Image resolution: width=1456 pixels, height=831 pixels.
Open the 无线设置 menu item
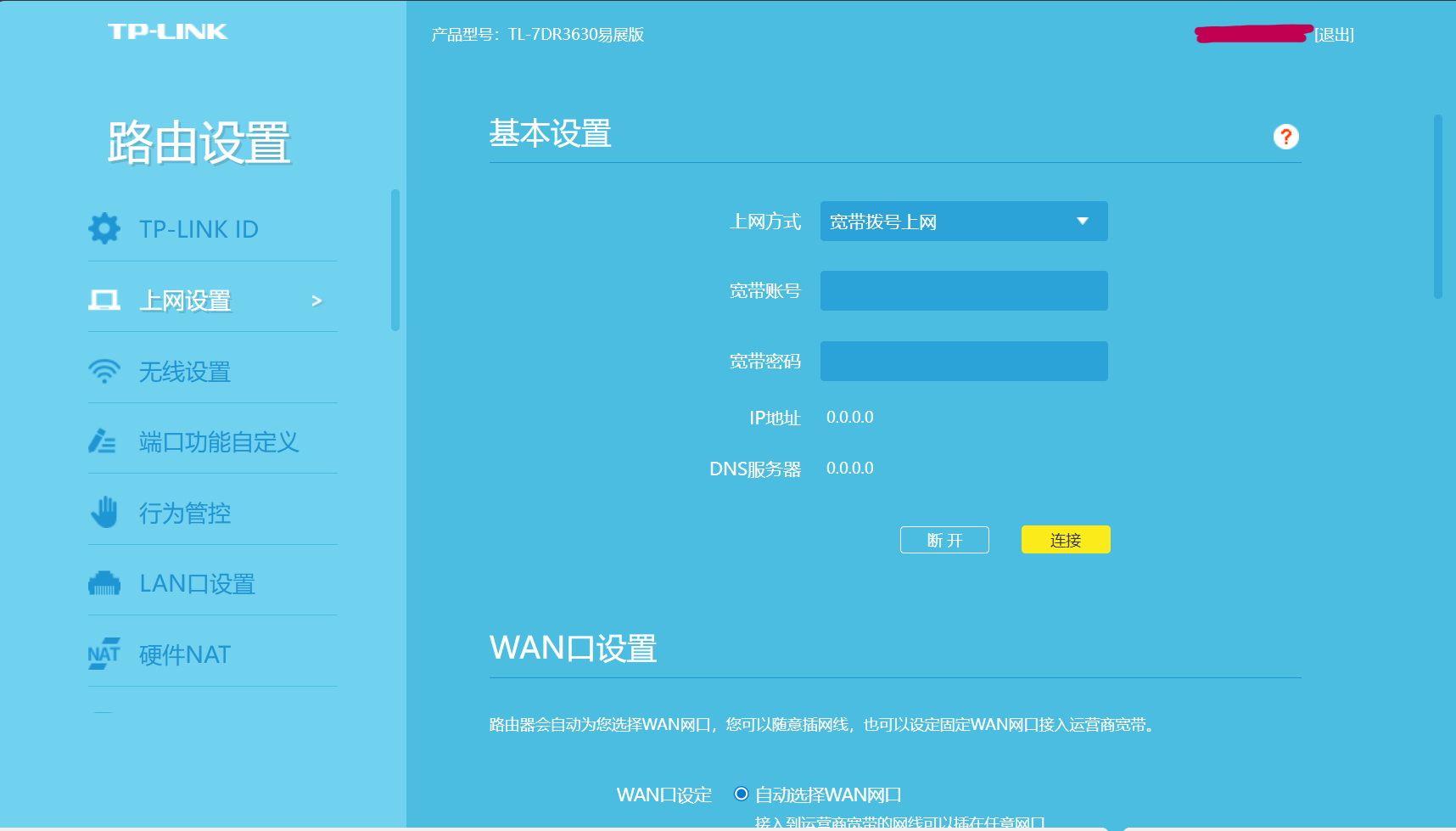click(185, 372)
